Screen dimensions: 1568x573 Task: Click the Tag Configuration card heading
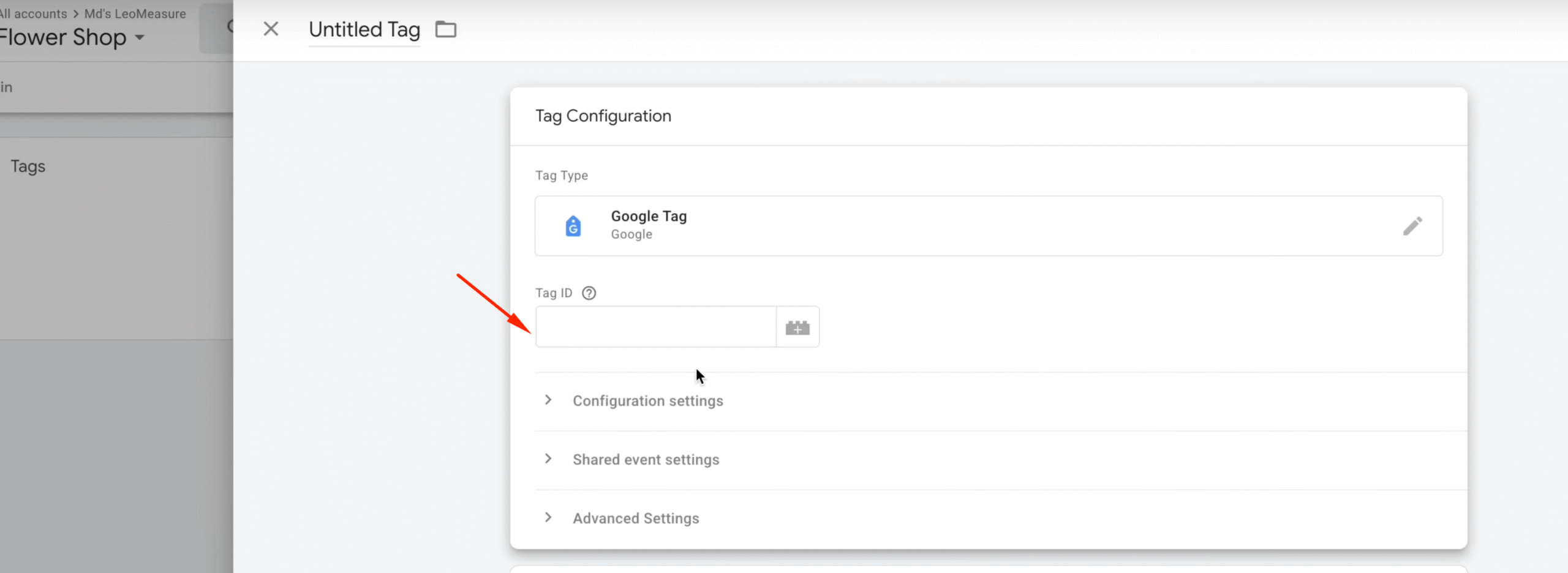(x=603, y=116)
